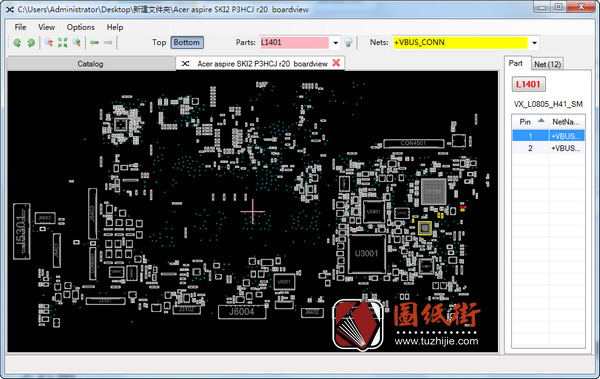Select the U6201 chip on the board
Screen dimensions: 600x379
pyautogui.click(x=284, y=282)
